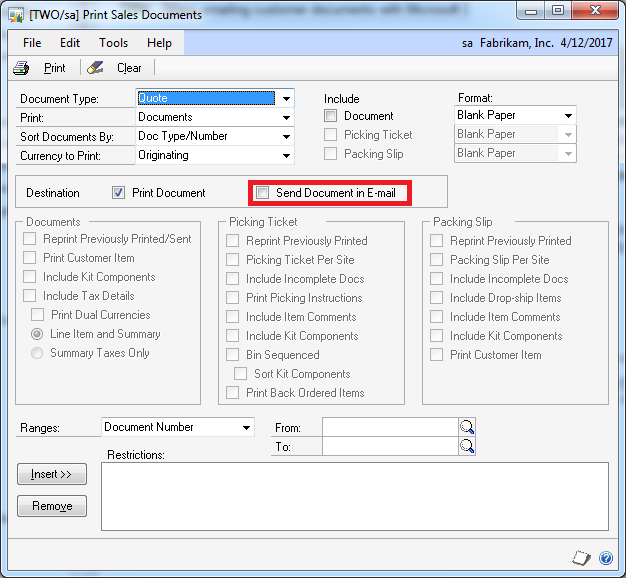Check Include Drop-ship Items
Screen dimensions: 626x578
[x=437, y=298]
